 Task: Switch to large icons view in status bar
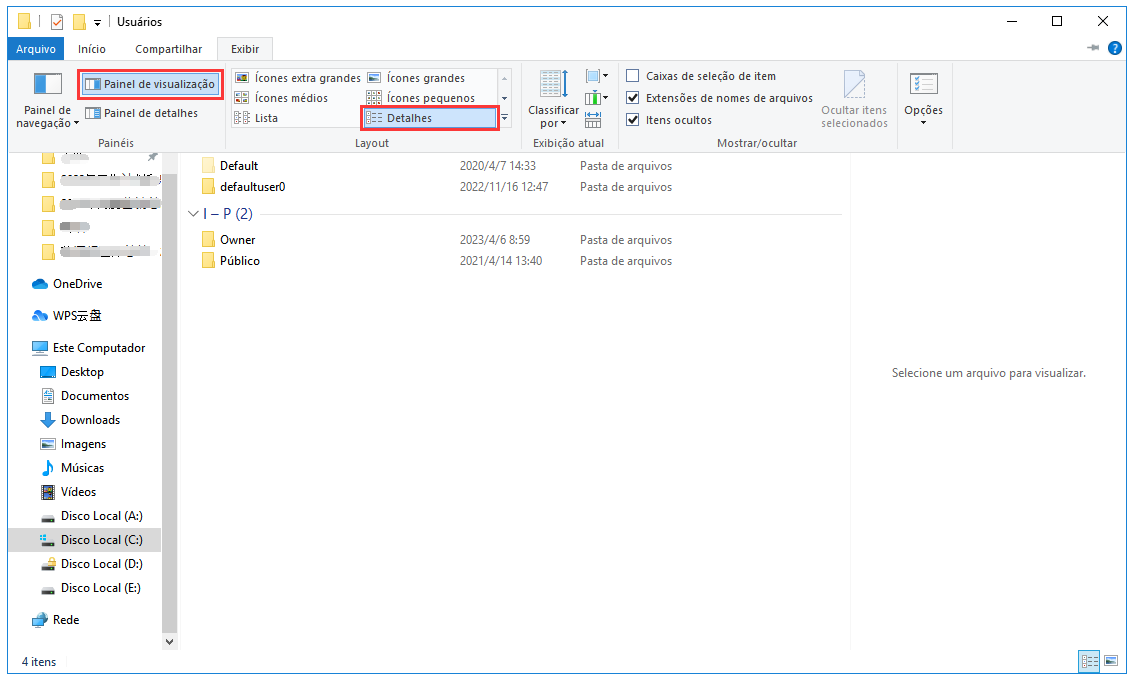[x=1113, y=661]
